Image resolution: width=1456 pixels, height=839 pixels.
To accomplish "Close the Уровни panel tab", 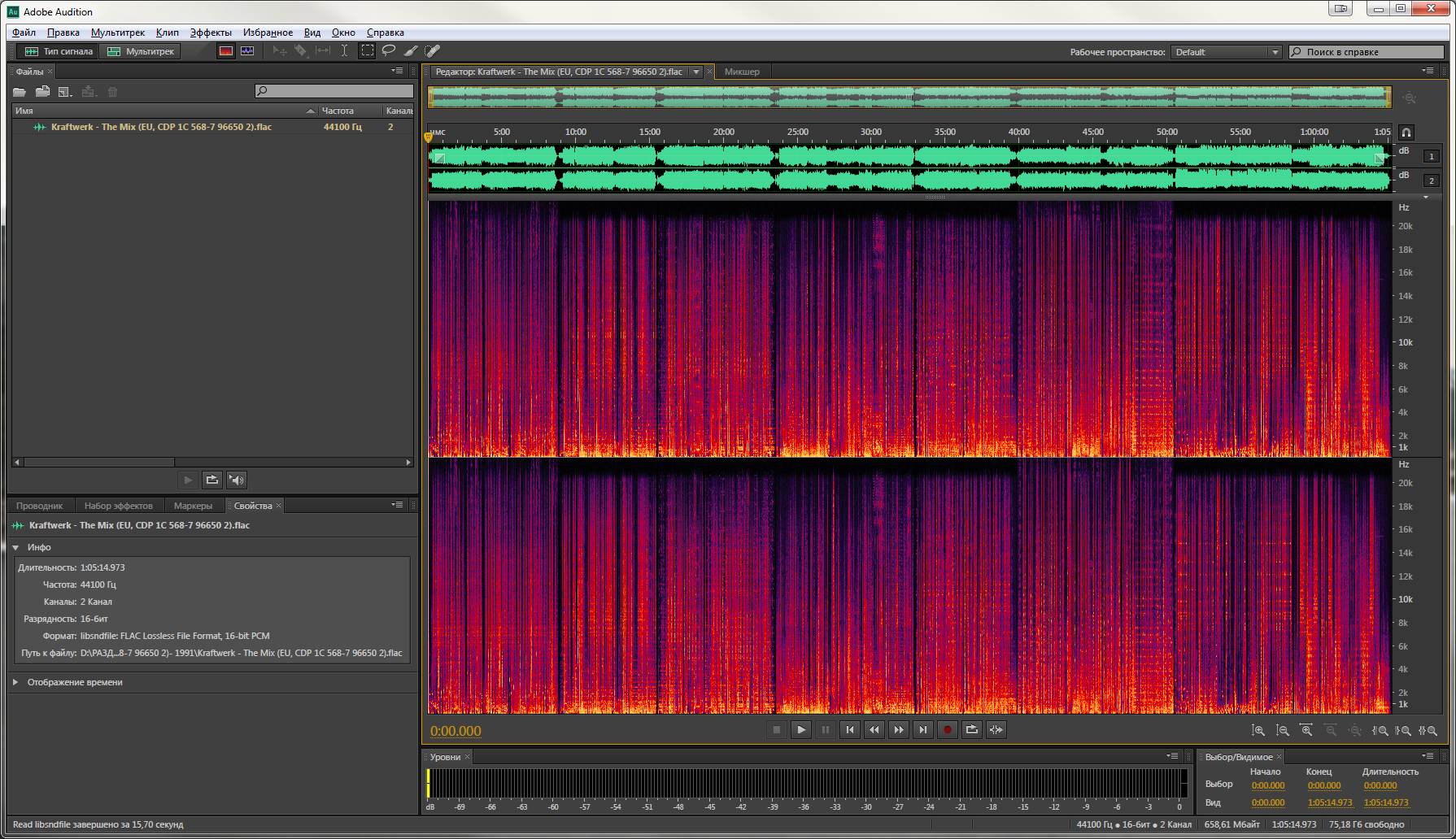I will coord(467,757).
